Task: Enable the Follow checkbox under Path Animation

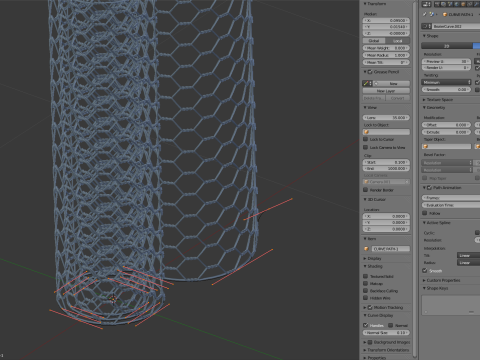Action: tap(425, 213)
